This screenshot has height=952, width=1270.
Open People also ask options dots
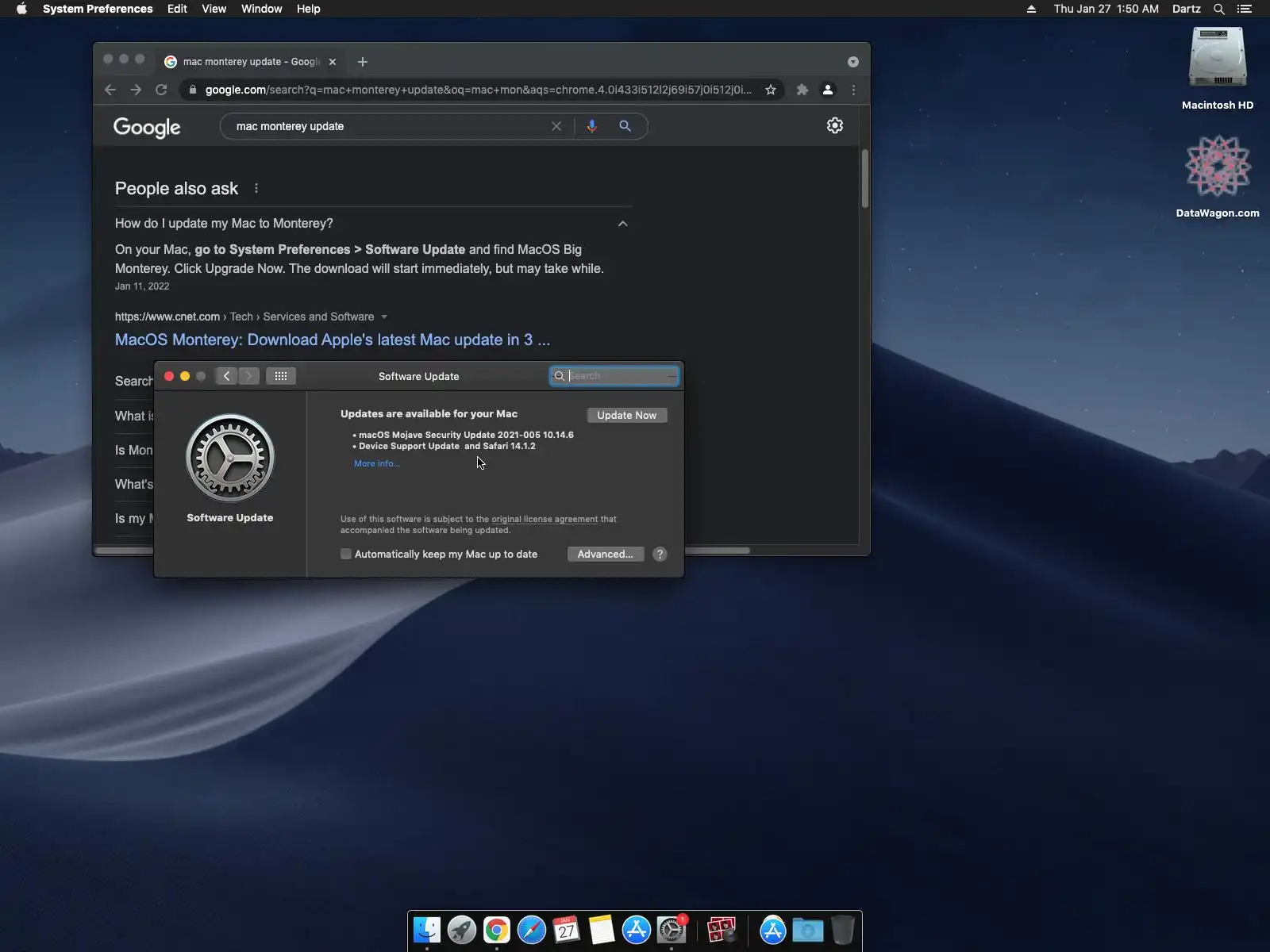[256, 188]
